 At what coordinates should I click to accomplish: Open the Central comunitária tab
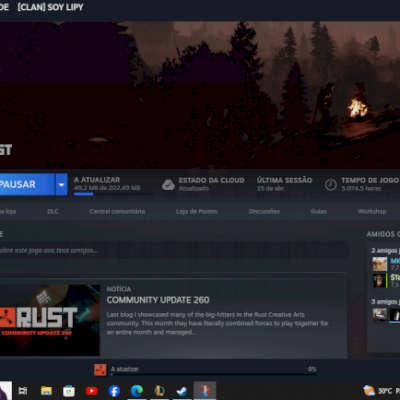pos(117,211)
